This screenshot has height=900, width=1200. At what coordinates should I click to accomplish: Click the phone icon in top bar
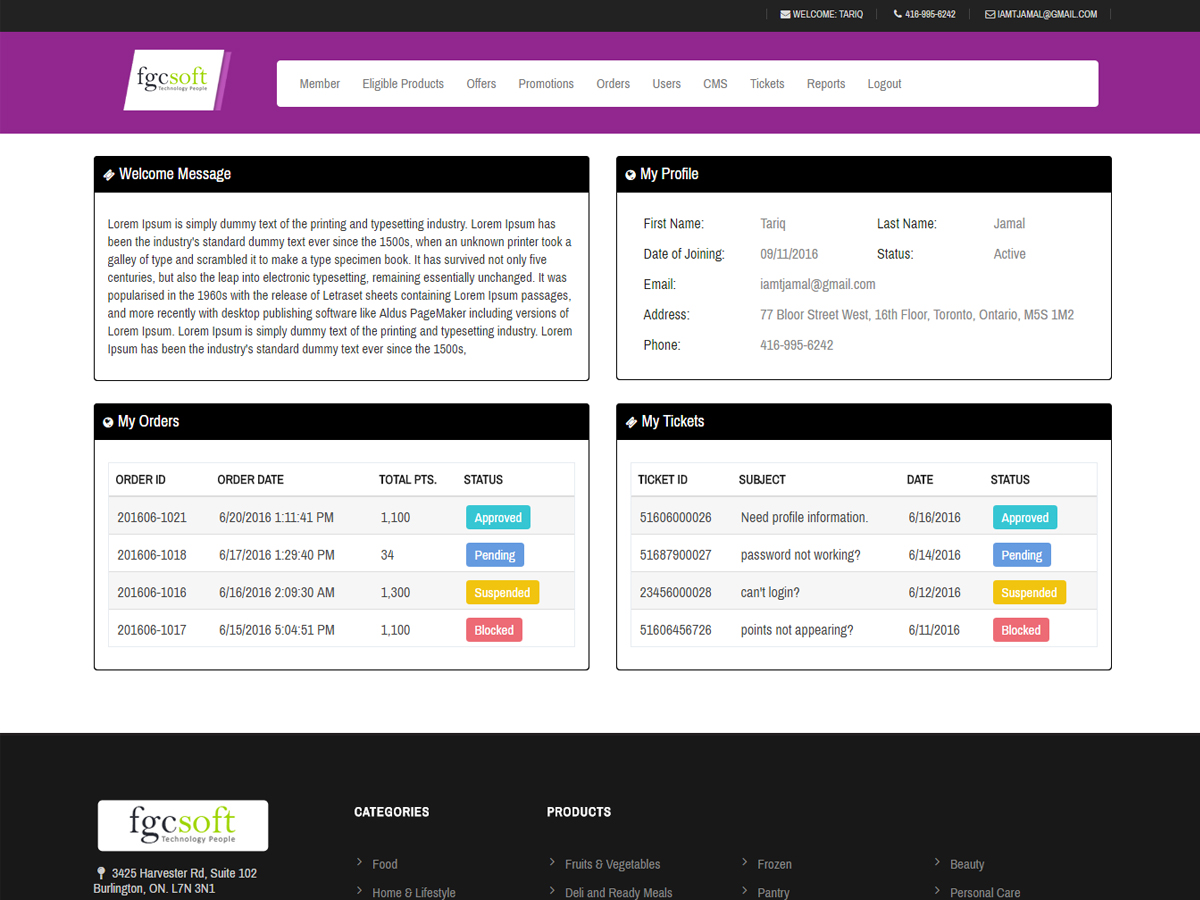pyautogui.click(x=898, y=15)
